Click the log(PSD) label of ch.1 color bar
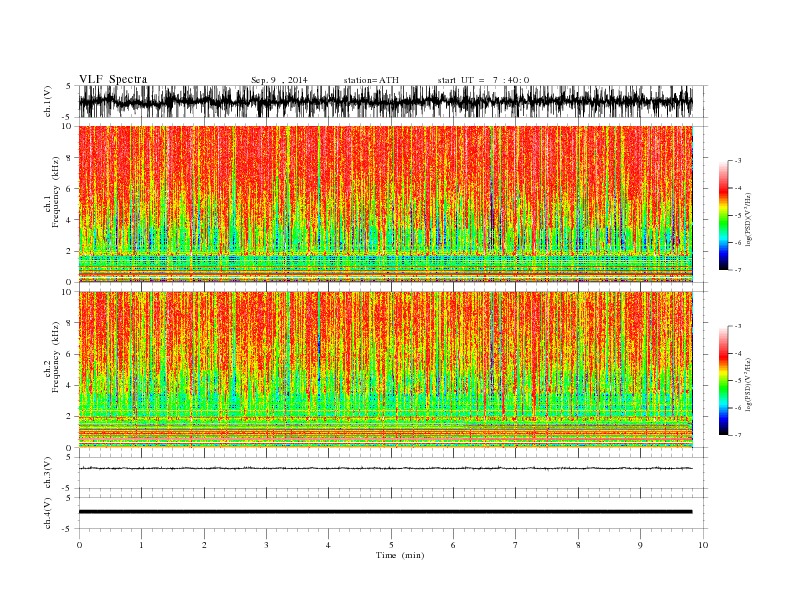The height and width of the screenshot is (612, 792). (749, 220)
